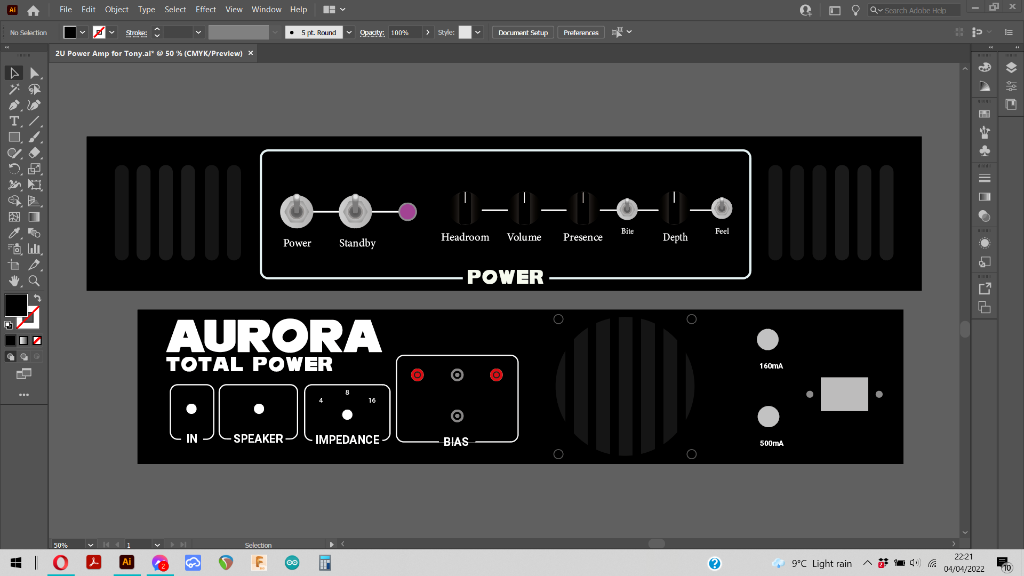Open the fill color dropdown
Screen dimensions: 1024x576
click(x=84, y=32)
